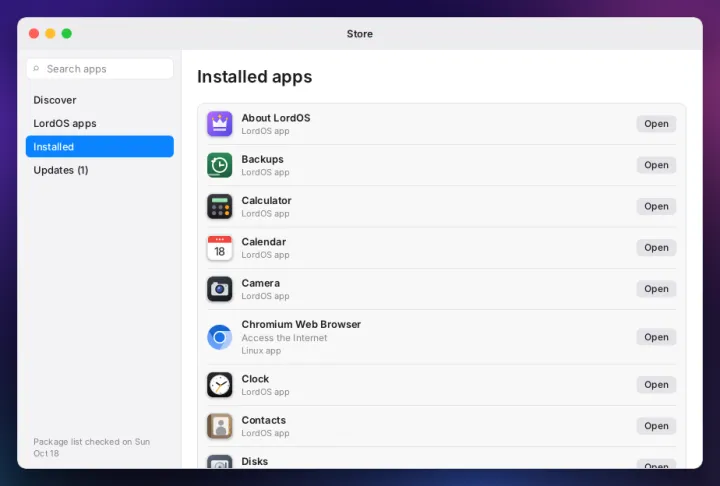Click the Chromium Web Browser title

(301, 324)
